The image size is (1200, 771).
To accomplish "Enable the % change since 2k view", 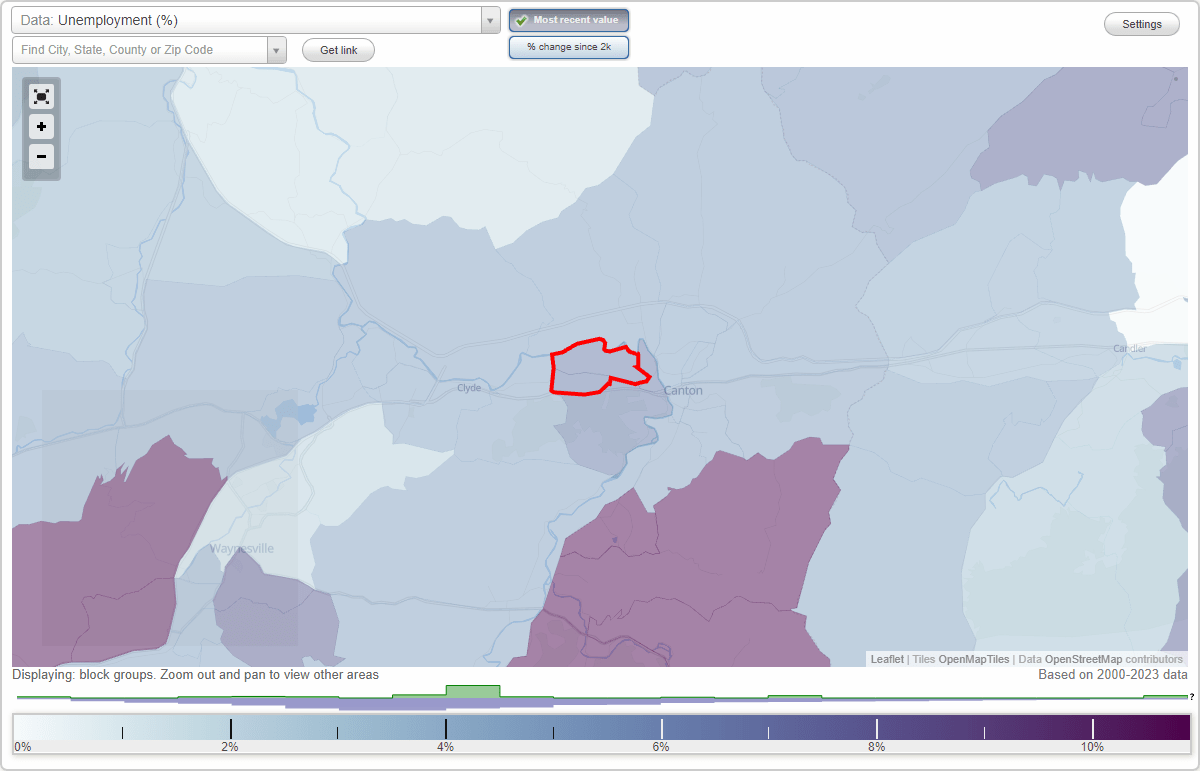I will (x=569, y=46).
